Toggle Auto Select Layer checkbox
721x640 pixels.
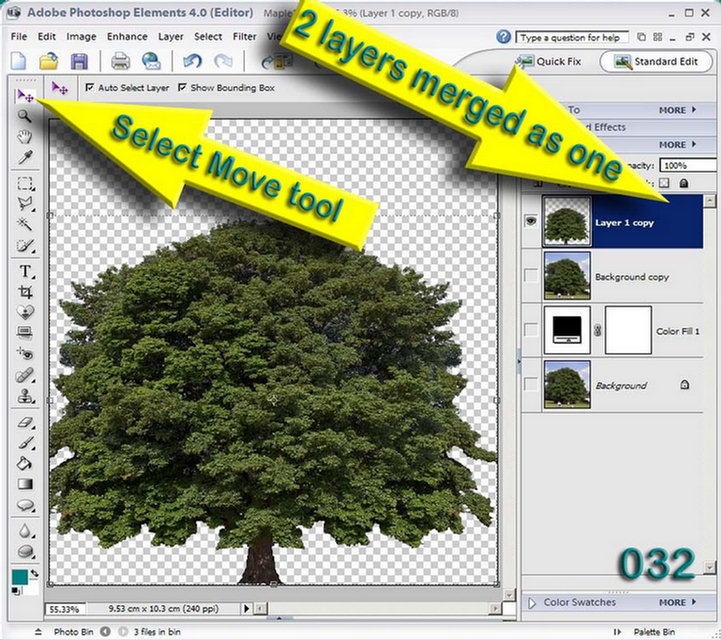pos(90,87)
